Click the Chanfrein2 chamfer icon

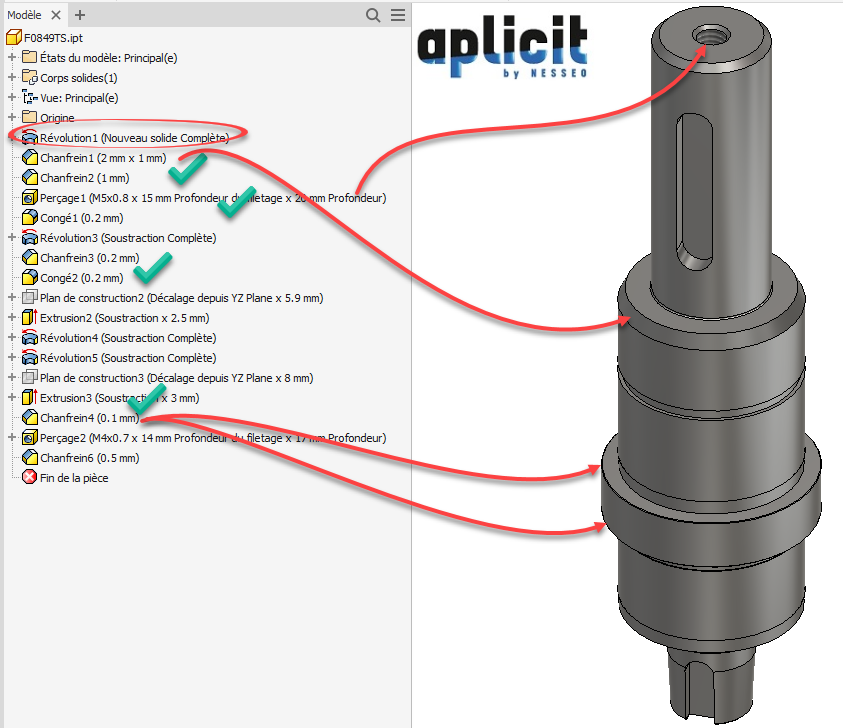pos(30,177)
